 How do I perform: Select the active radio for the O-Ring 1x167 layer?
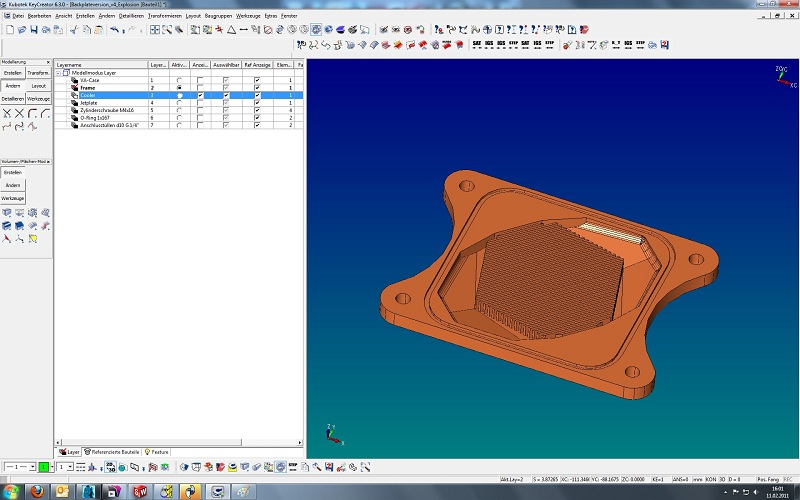(179, 118)
